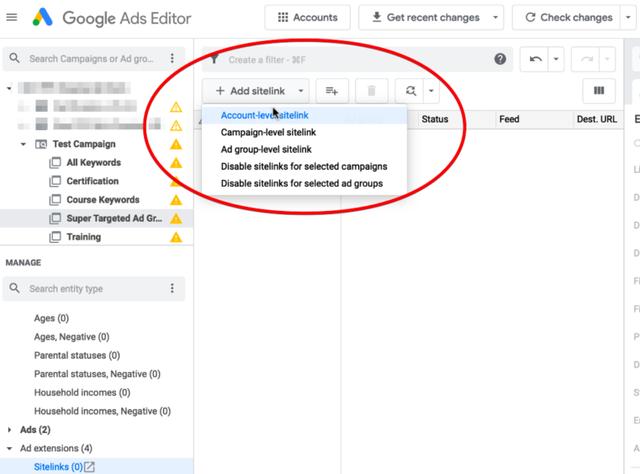Select Course Keywords ad group
The width and height of the screenshot is (640, 474).
click(x=103, y=200)
